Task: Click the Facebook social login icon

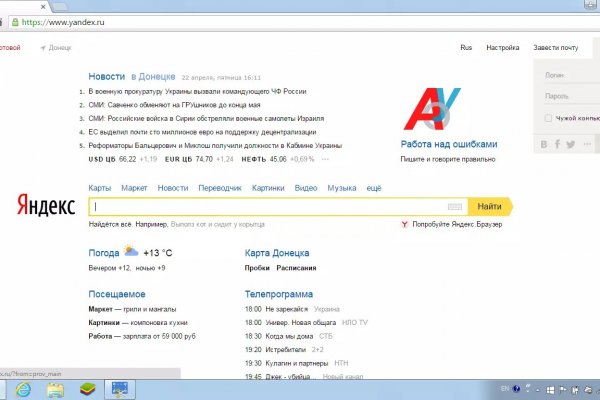Action: (x=558, y=144)
